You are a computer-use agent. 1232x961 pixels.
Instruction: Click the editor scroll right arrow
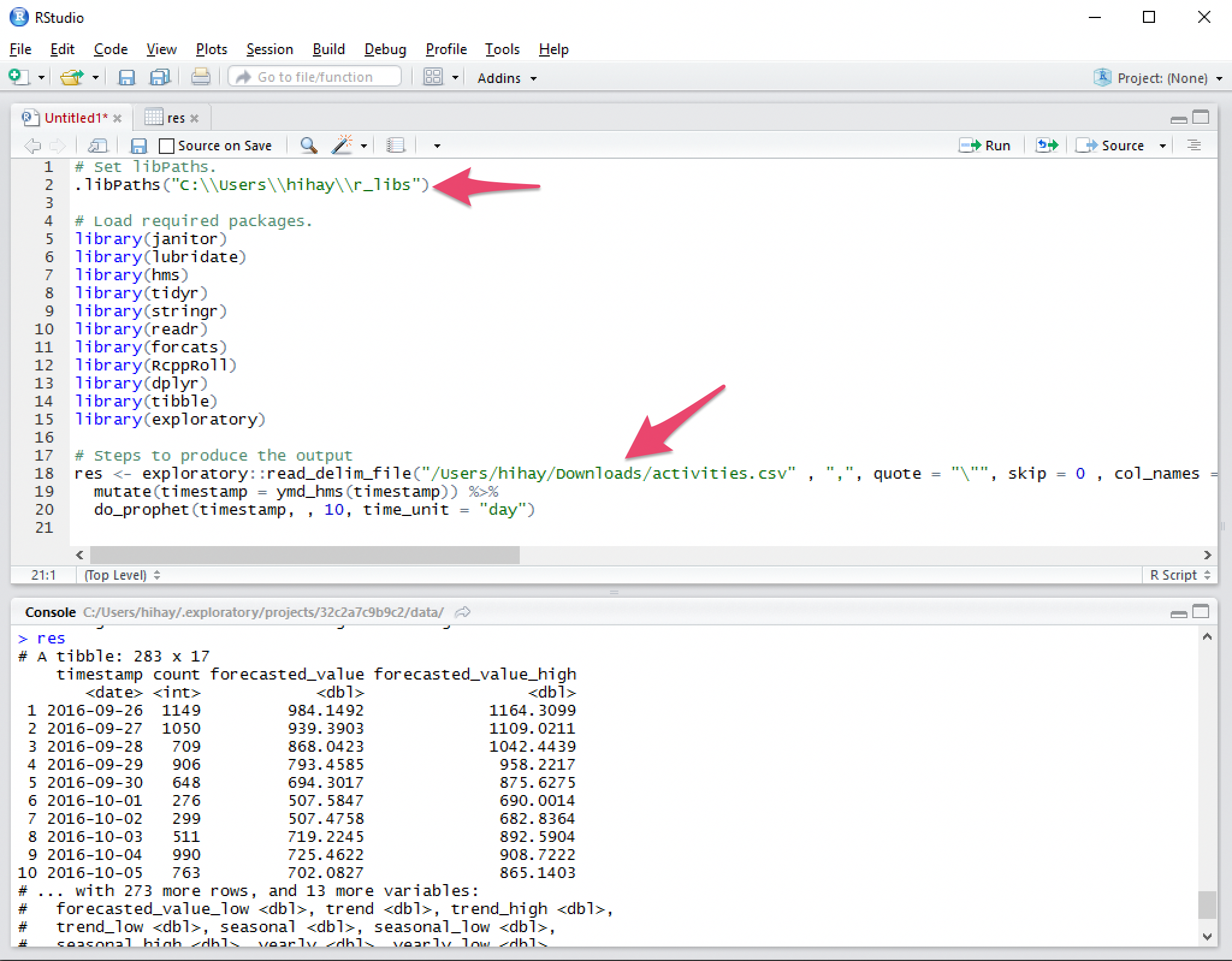tap(1207, 554)
